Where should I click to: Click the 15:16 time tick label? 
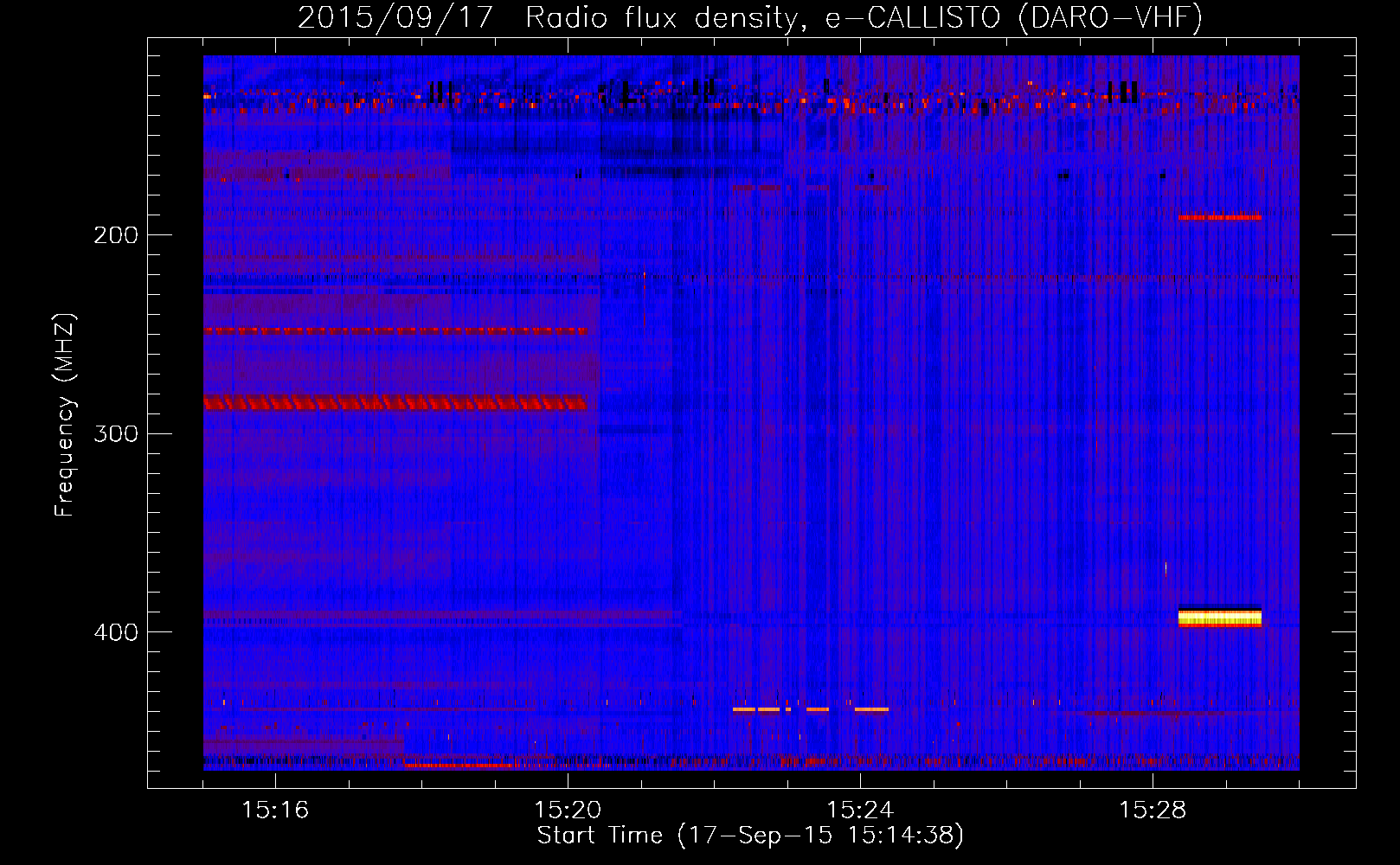coord(275,811)
